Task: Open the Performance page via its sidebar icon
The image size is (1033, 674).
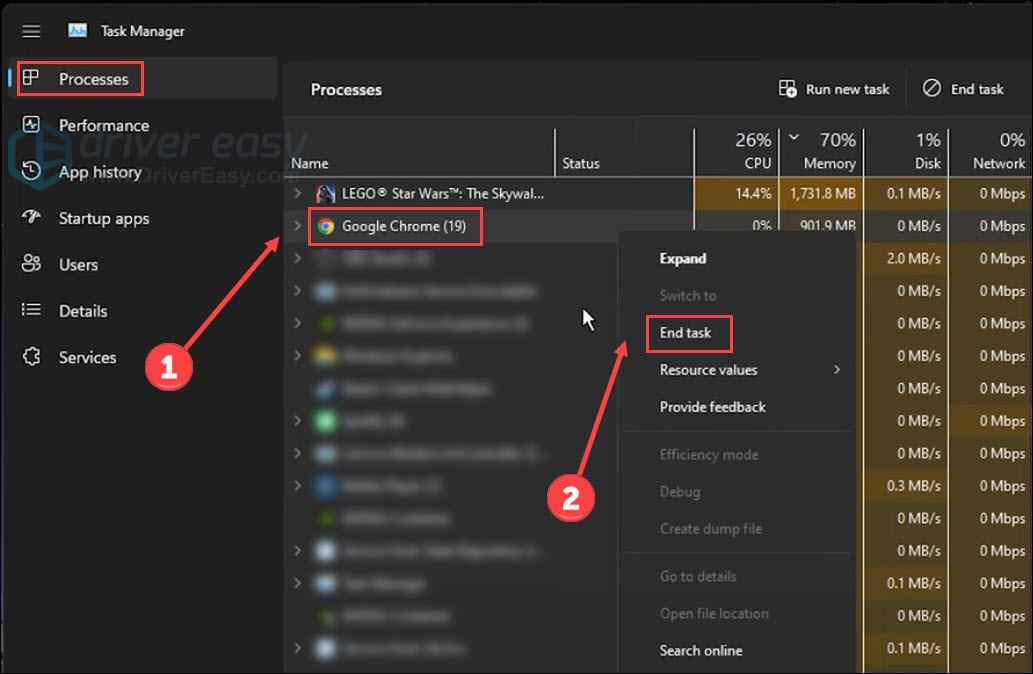Action: [x=31, y=125]
